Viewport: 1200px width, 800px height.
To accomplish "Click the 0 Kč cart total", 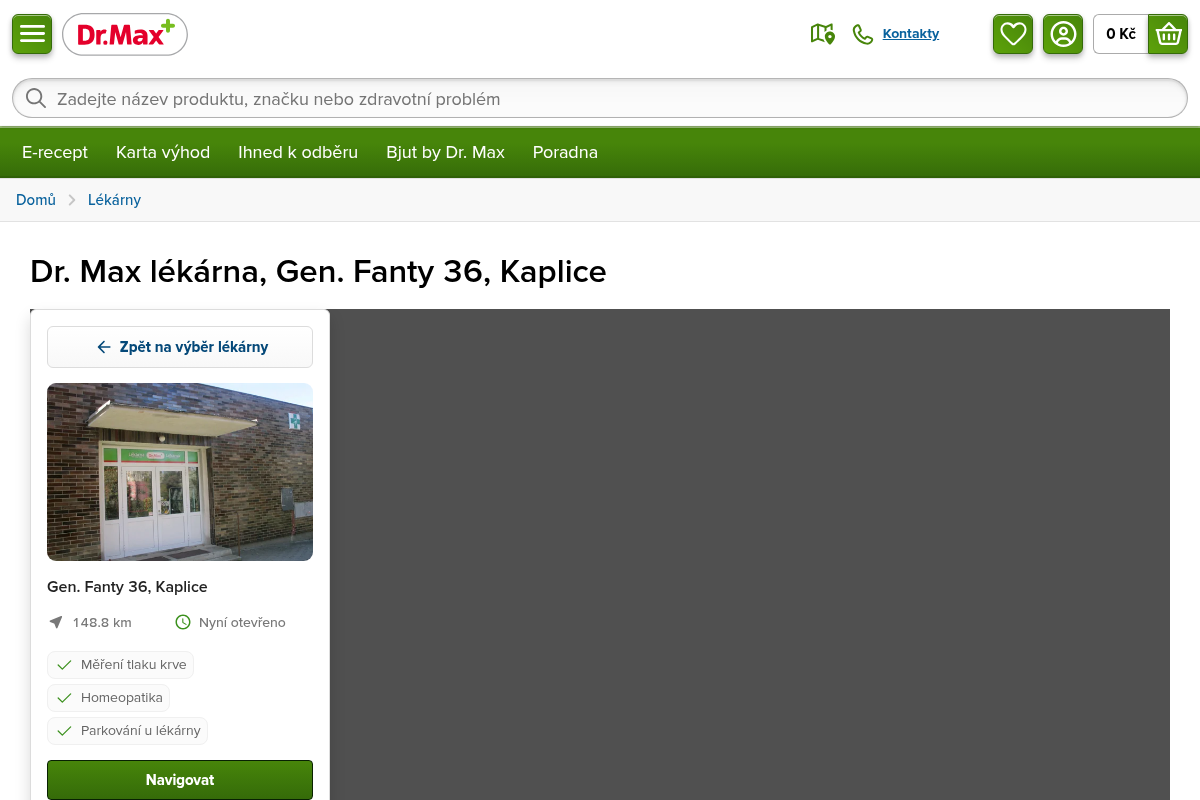I will [1121, 34].
